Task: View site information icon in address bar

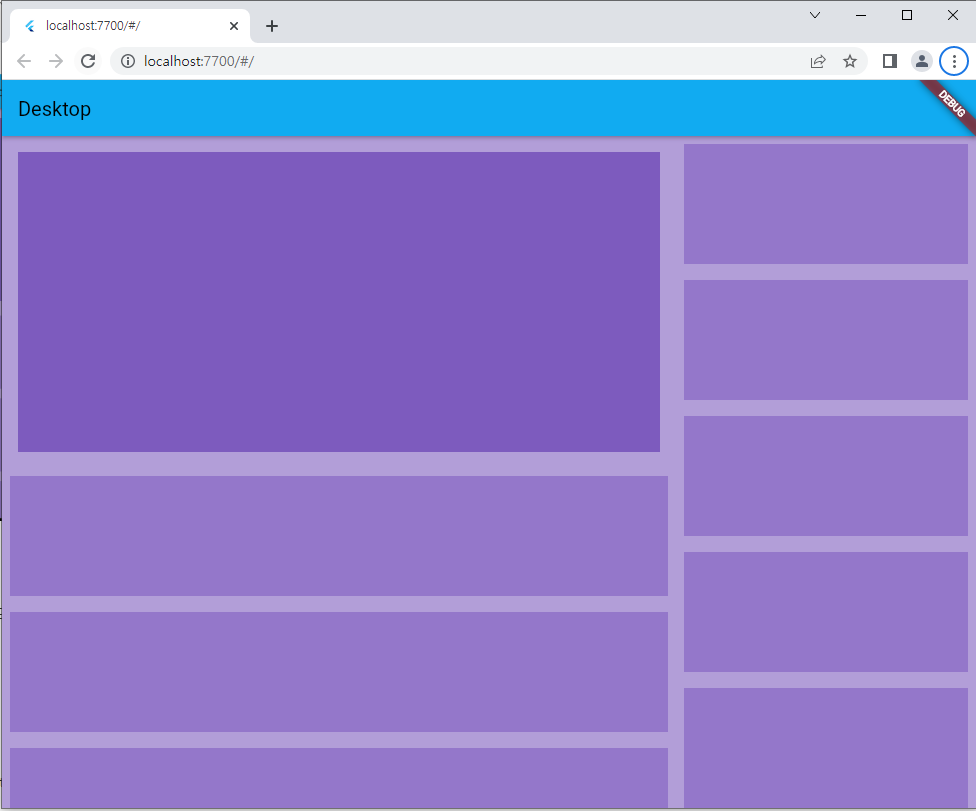Action: (x=128, y=61)
